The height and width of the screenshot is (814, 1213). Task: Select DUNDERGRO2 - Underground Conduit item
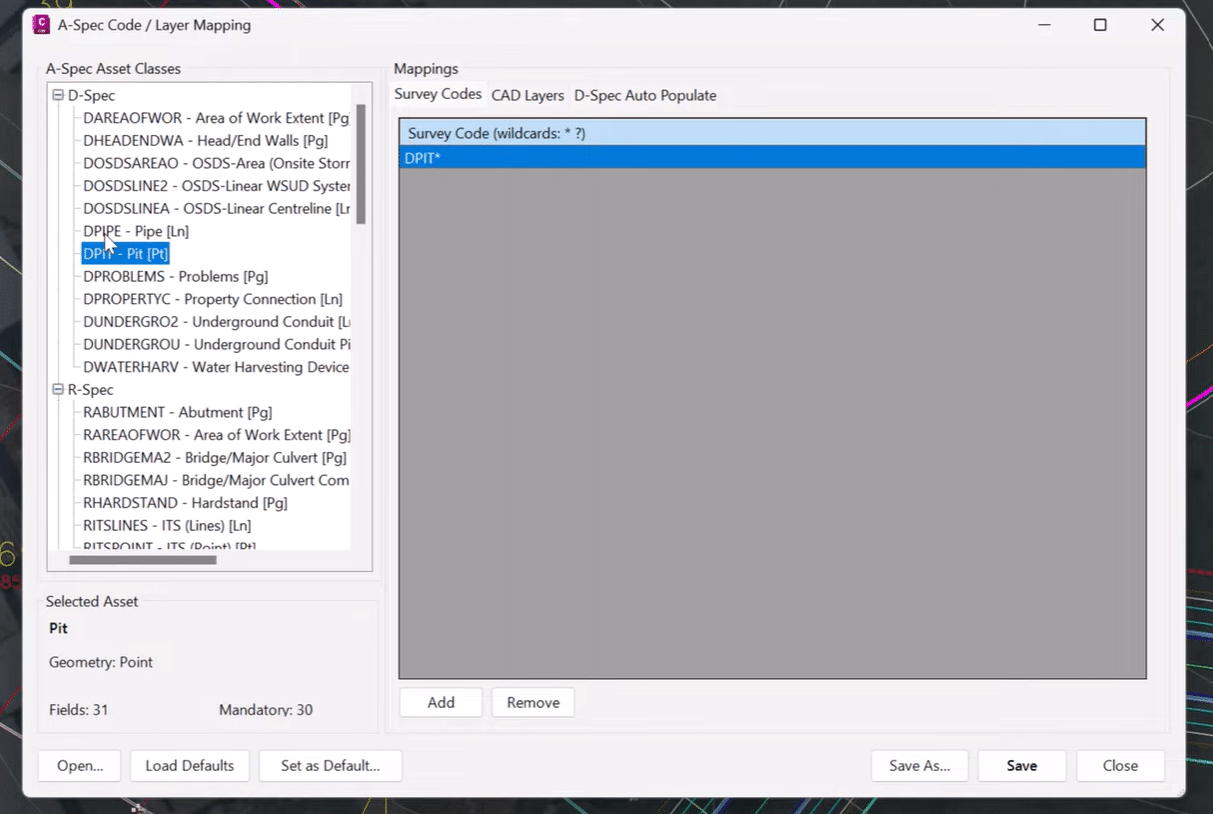tap(216, 322)
